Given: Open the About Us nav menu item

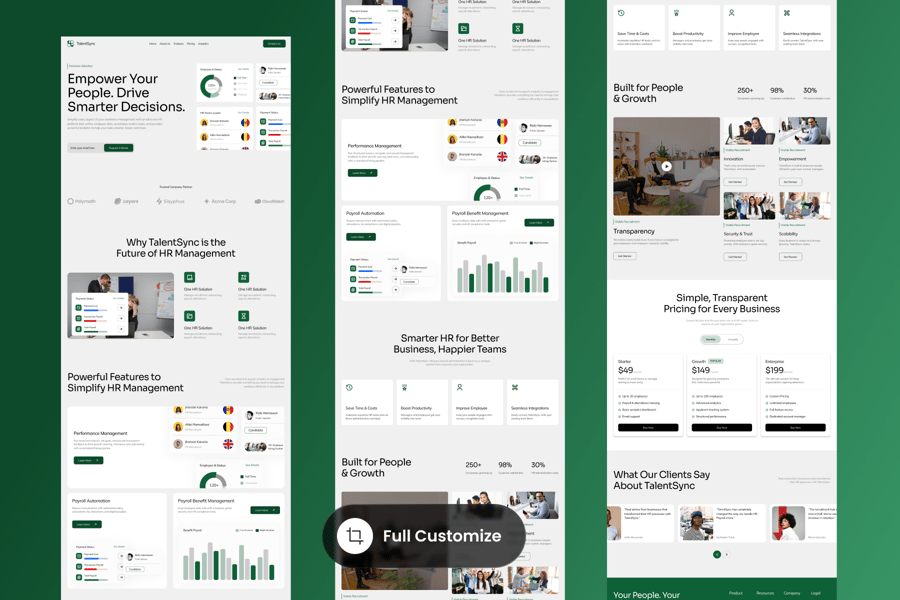Looking at the screenshot, I should (165, 44).
